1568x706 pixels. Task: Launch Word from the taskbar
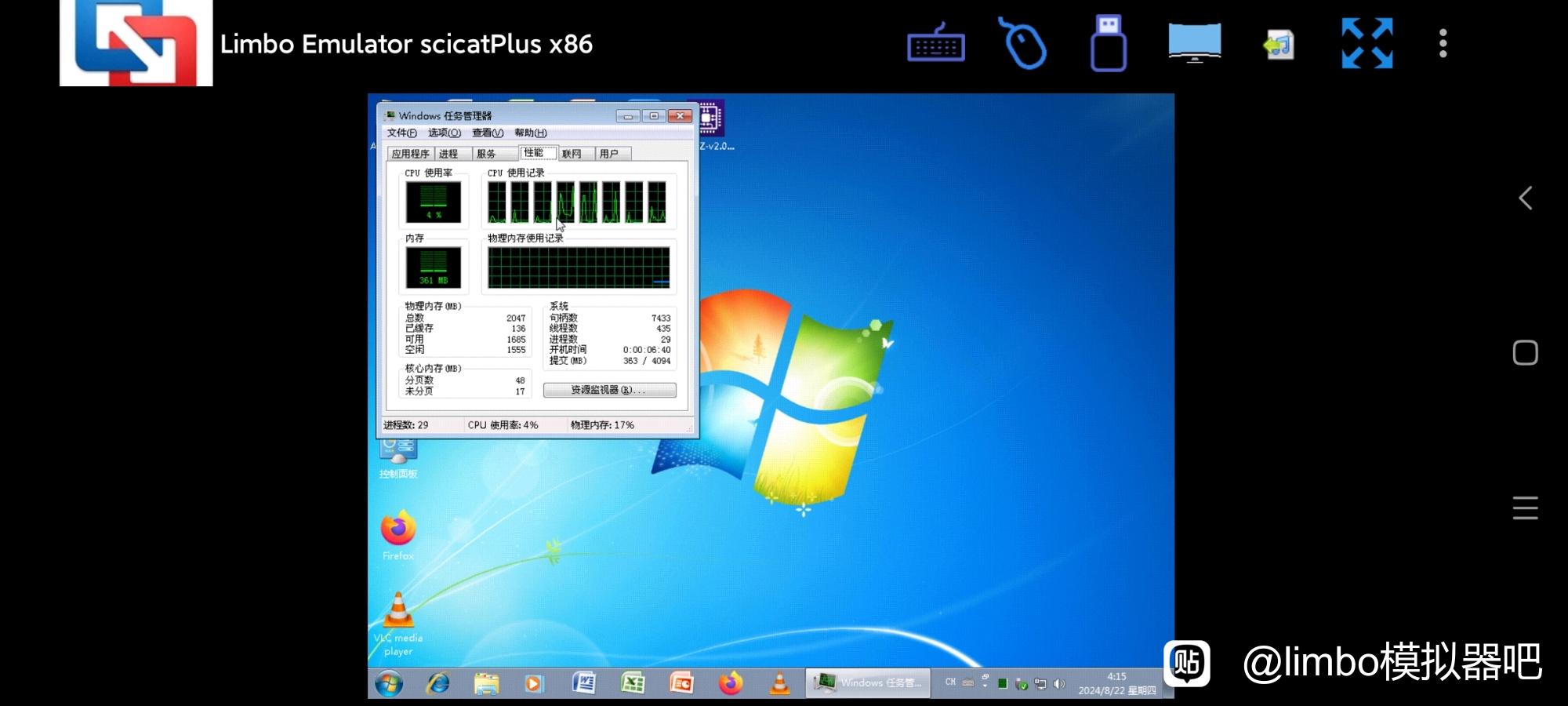point(584,683)
